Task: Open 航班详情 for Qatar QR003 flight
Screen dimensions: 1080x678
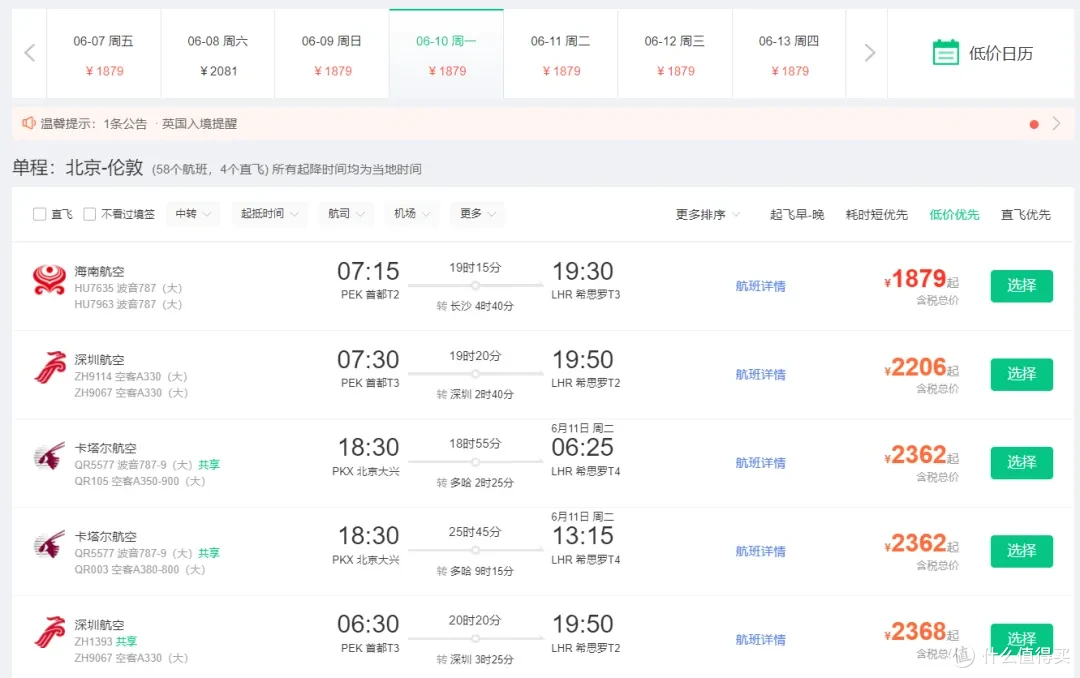Action: 760,551
